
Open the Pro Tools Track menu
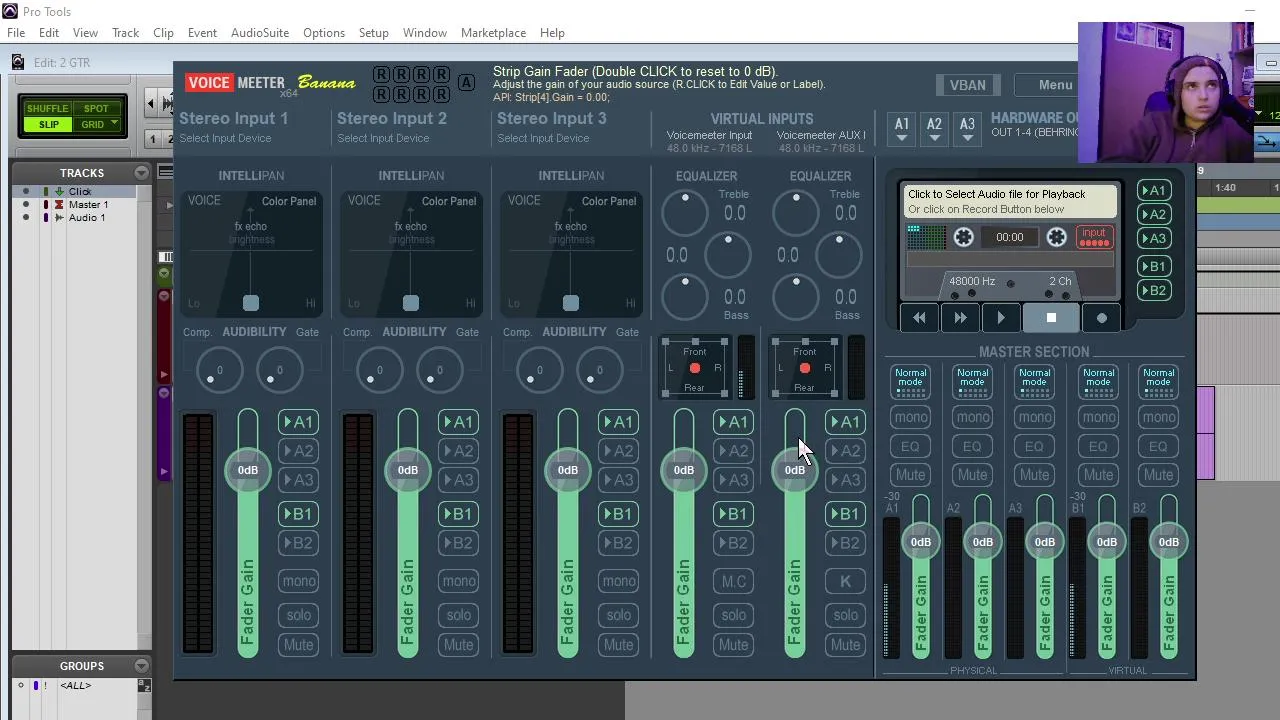pyautogui.click(x=125, y=33)
